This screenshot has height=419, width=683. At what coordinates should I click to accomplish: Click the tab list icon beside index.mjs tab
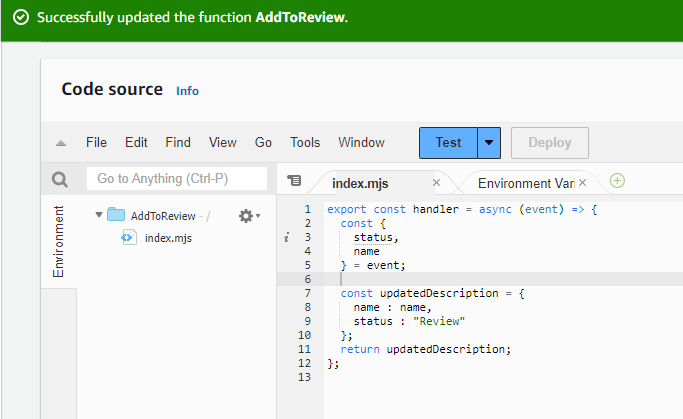[x=294, y=181]
